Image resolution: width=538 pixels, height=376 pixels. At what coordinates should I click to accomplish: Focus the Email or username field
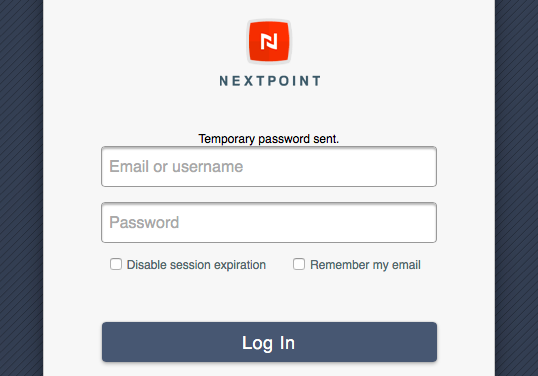[269, 167]
